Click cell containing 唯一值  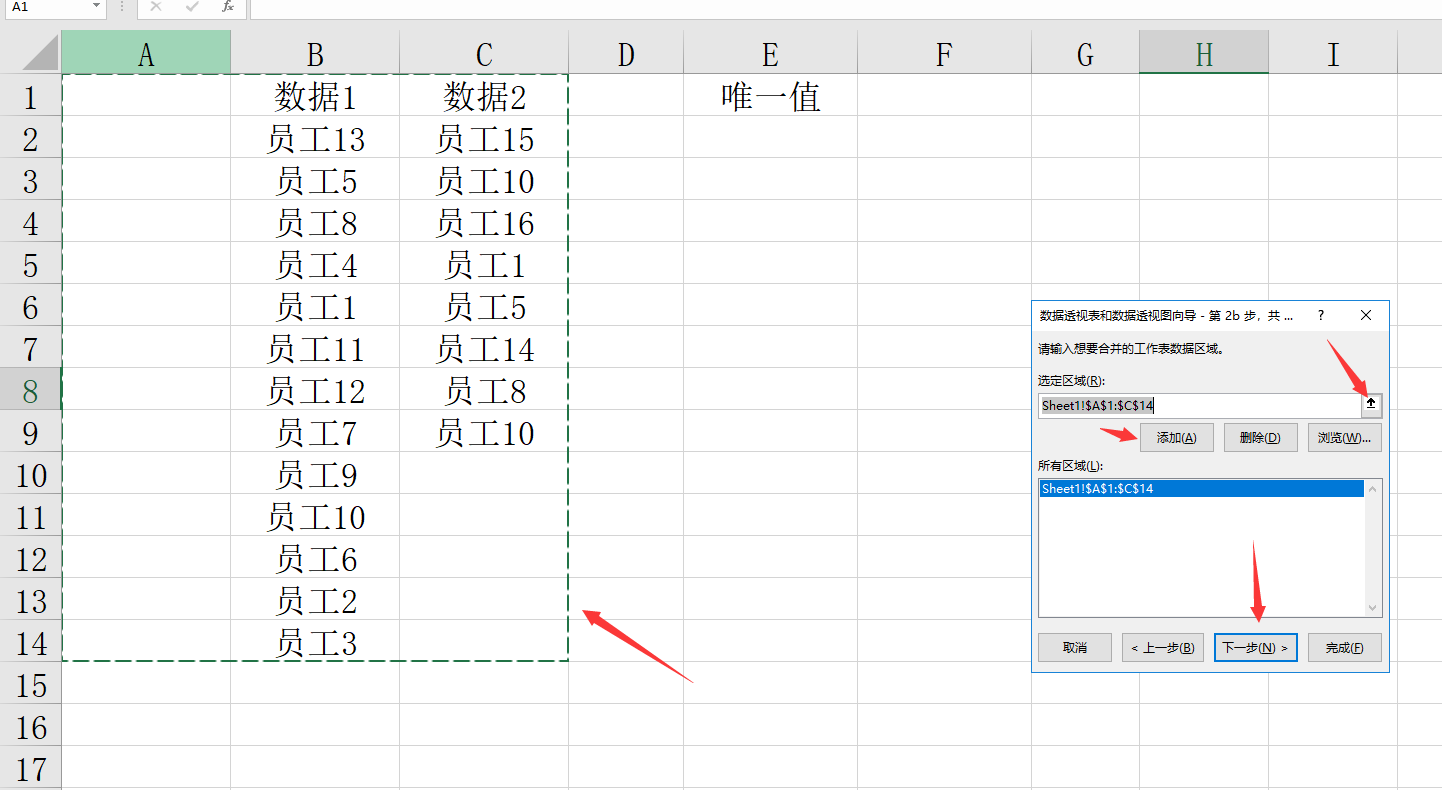770,97
